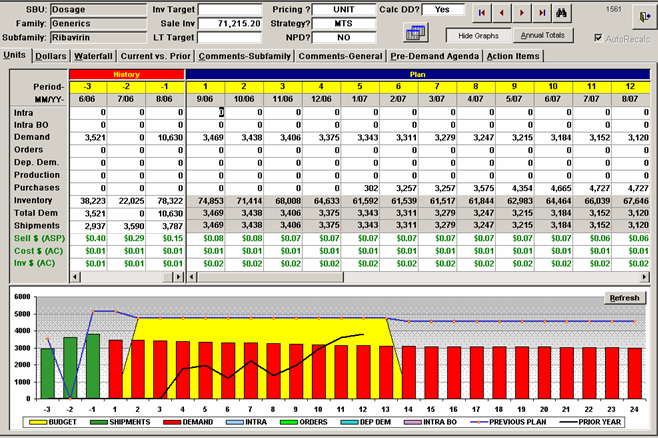Go to first record navigation icon
The image size is (658, 438).
482,13
